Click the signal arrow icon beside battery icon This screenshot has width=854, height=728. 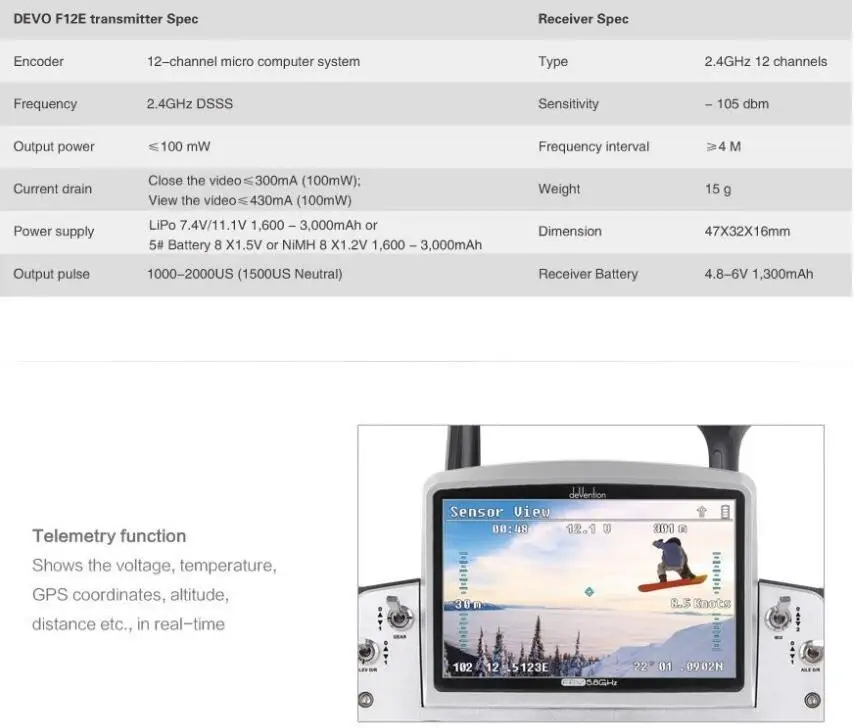[702, 512]
